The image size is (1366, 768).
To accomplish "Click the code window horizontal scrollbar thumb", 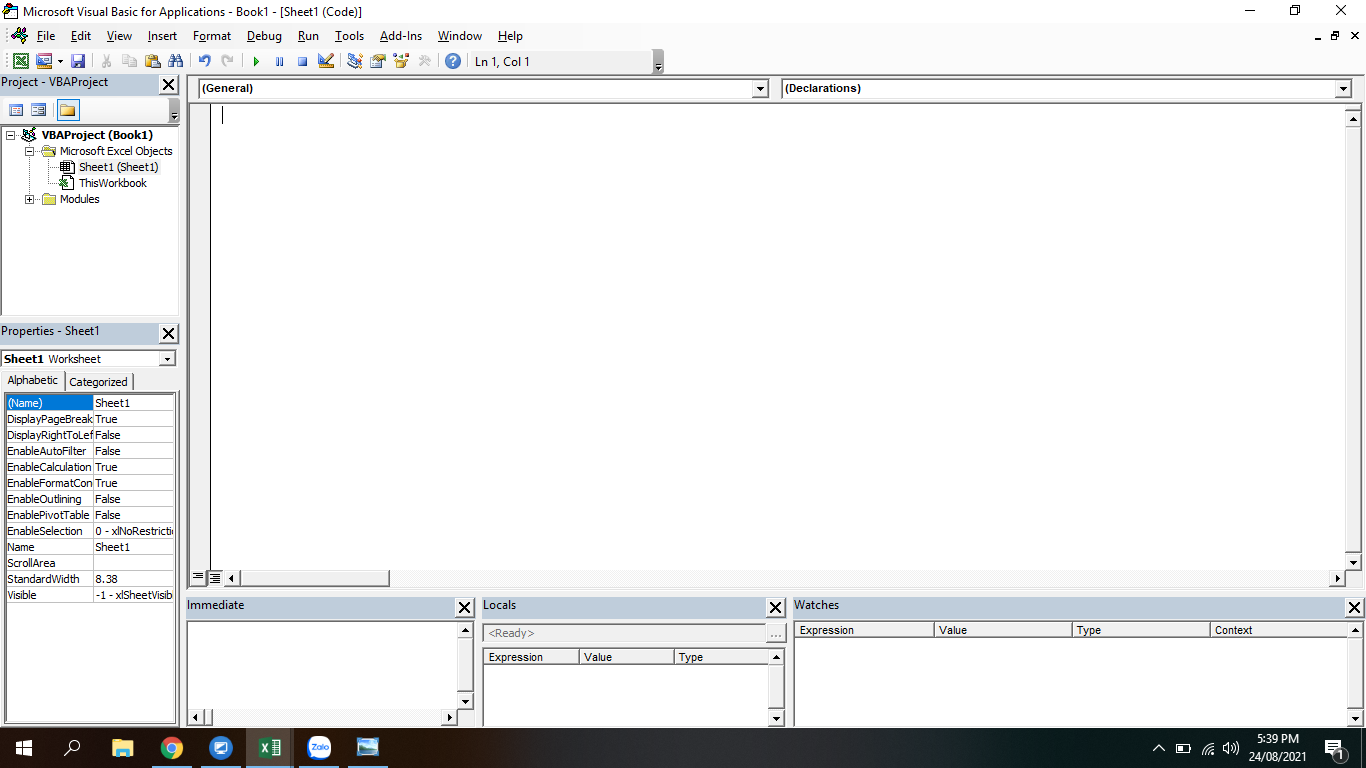I will tap(315, 578).
